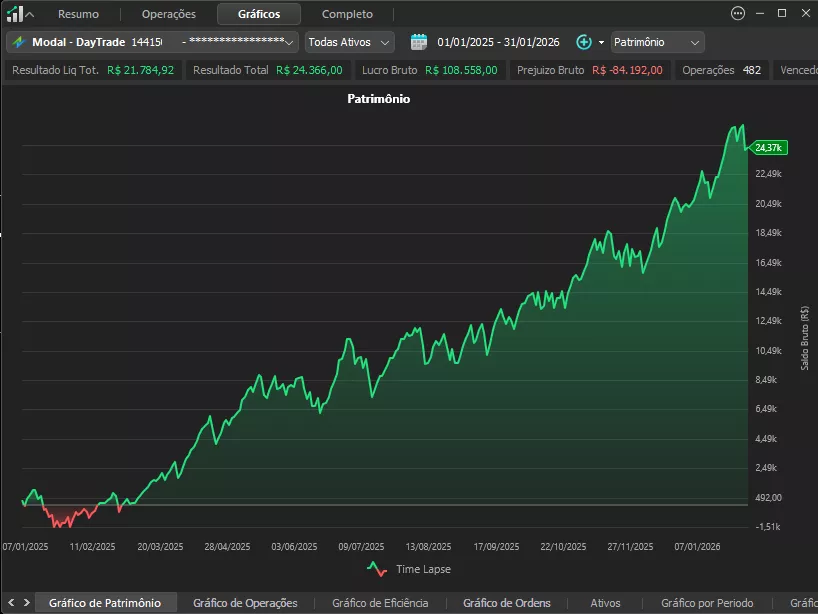The image size is (818, 614).
Task: Select Gráfico de Operações bottom tab
Action: click(x=245, y=603)
